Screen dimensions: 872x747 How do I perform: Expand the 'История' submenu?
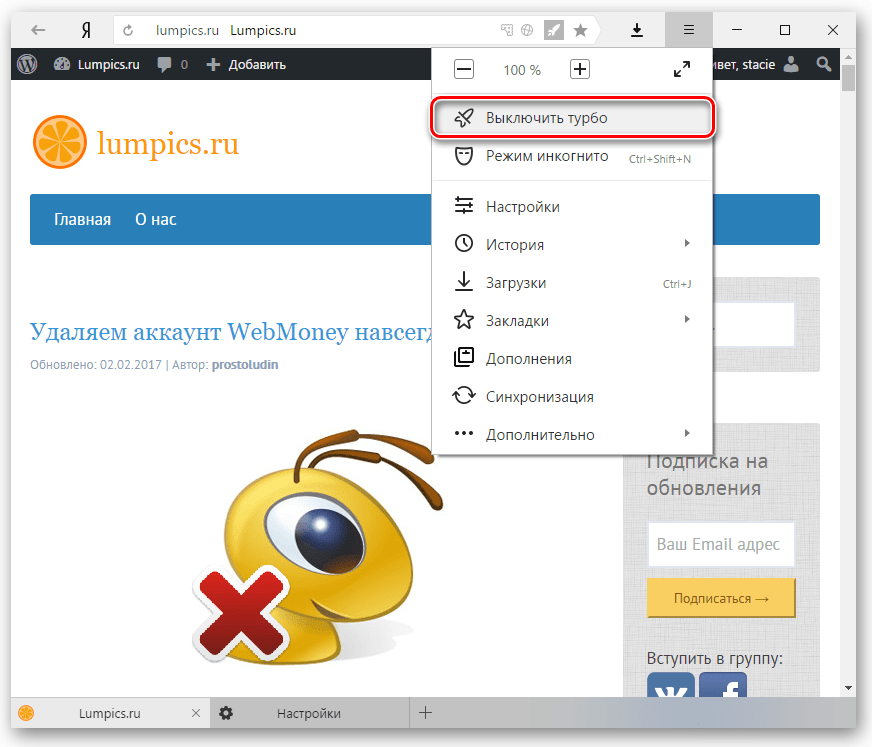click(x=572, y=245)
